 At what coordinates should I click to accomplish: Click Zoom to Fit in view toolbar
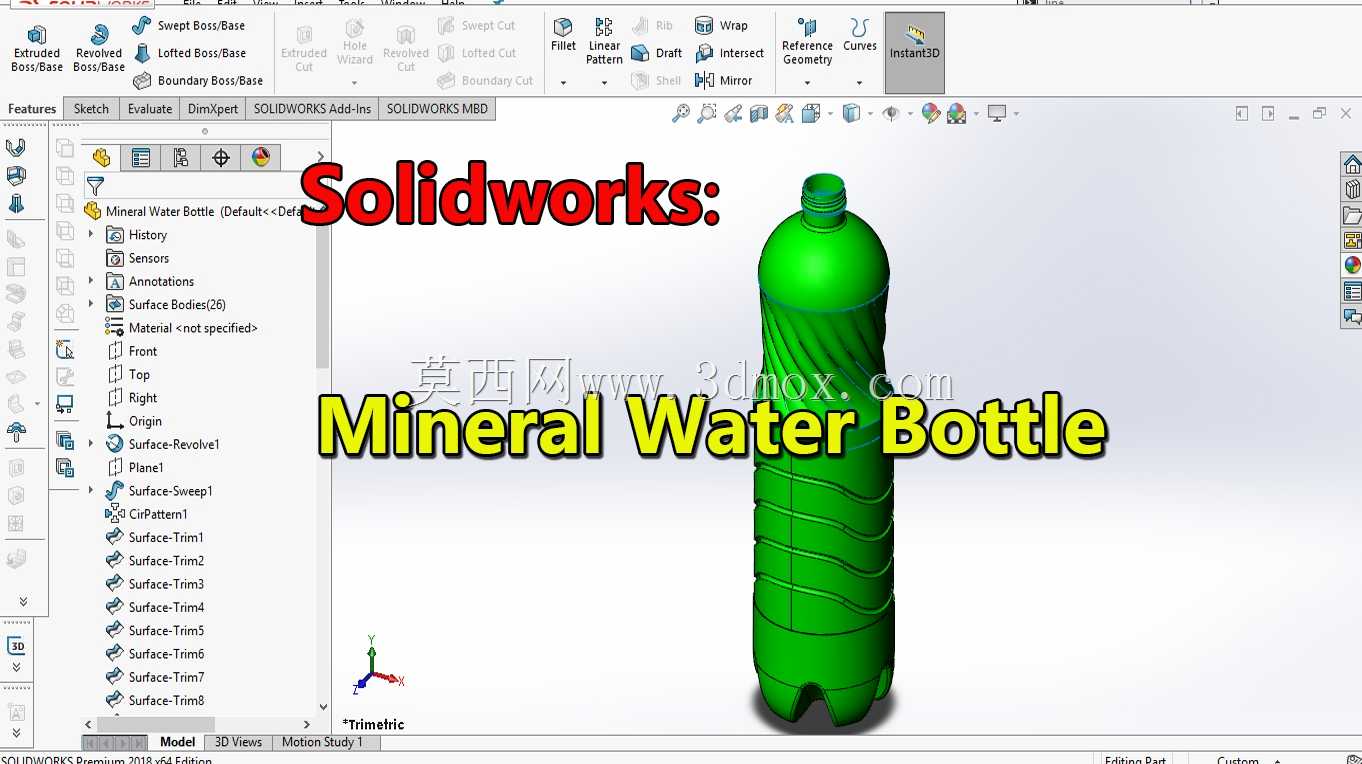point(681,114)
